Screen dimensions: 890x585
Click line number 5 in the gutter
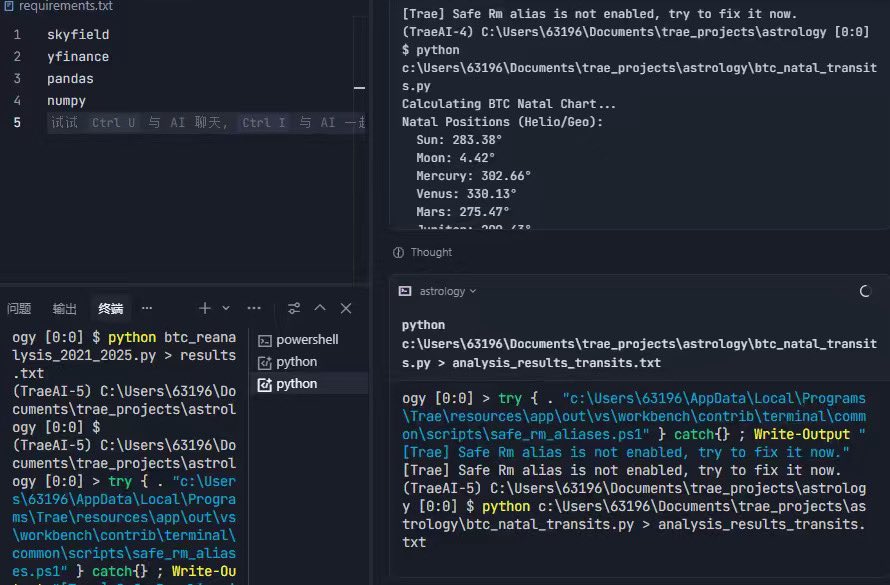pyautogui.click(x=17, y=123)
